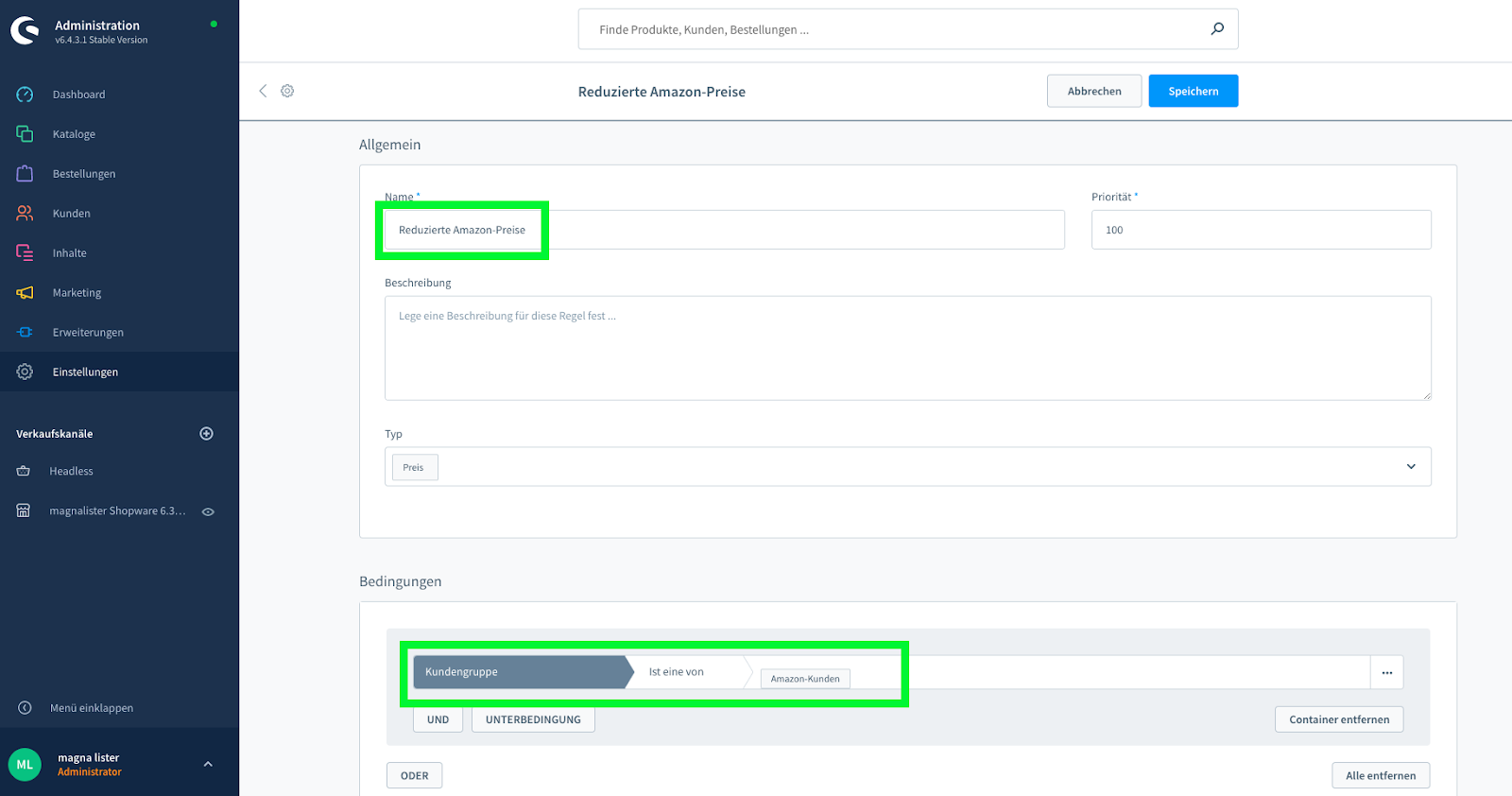Click the Kataloge icon in sidebar

coord(25,134)
